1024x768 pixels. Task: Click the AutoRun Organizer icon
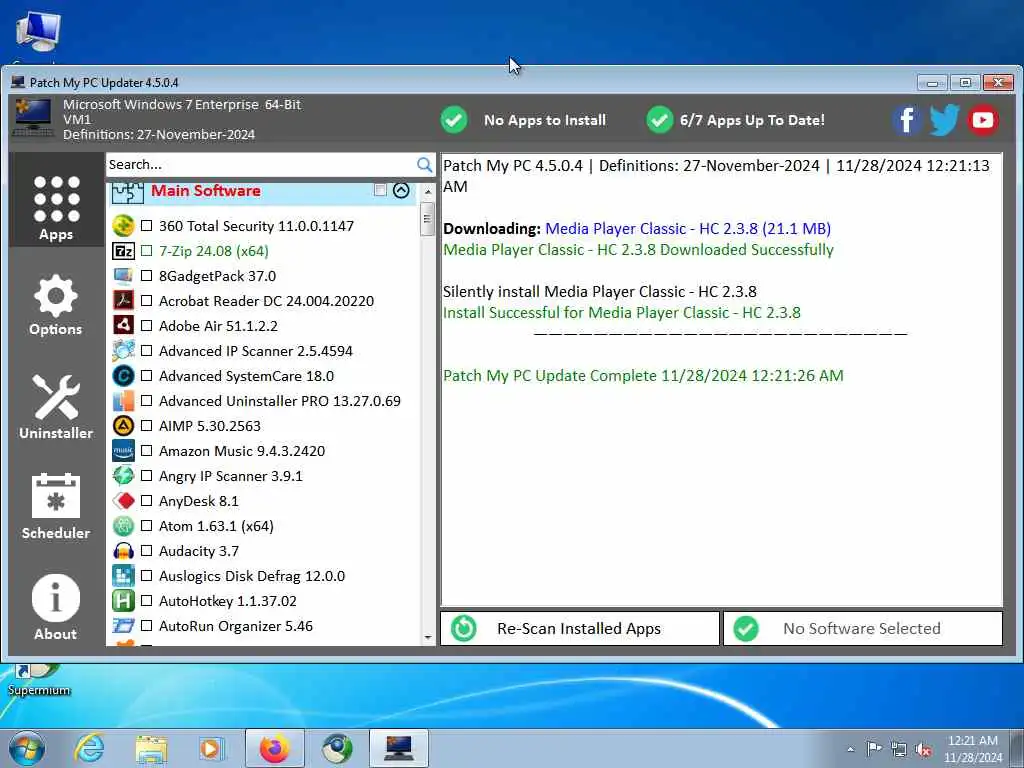click(123, 626)
